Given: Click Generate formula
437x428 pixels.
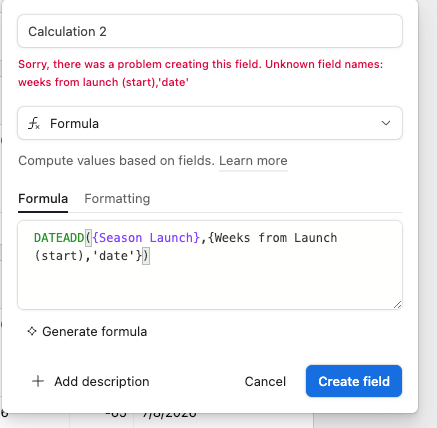Looking at the screenshot, I should (94, 331).
